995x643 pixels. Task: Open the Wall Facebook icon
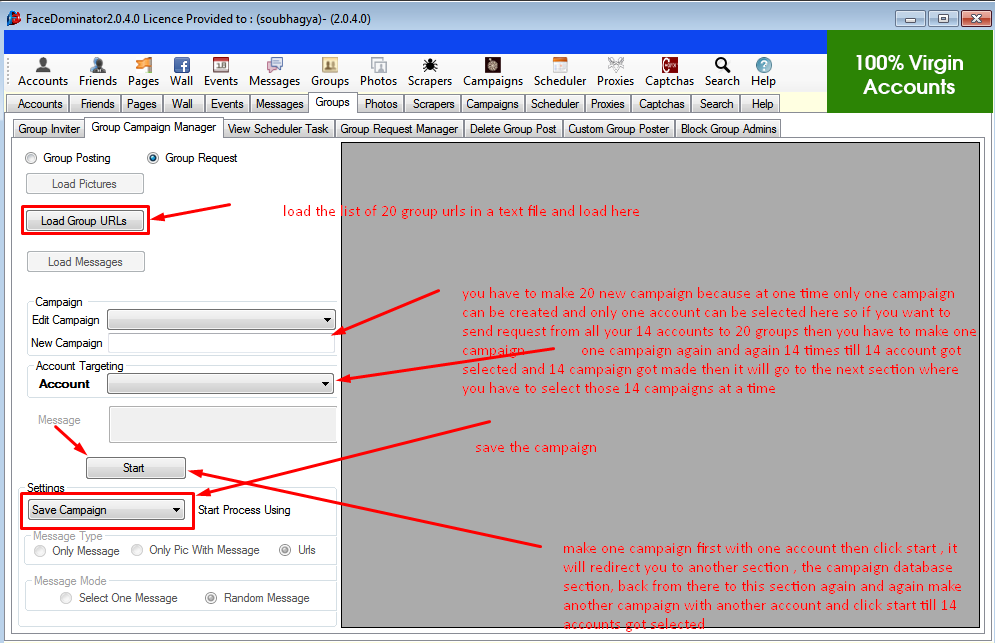181,72
